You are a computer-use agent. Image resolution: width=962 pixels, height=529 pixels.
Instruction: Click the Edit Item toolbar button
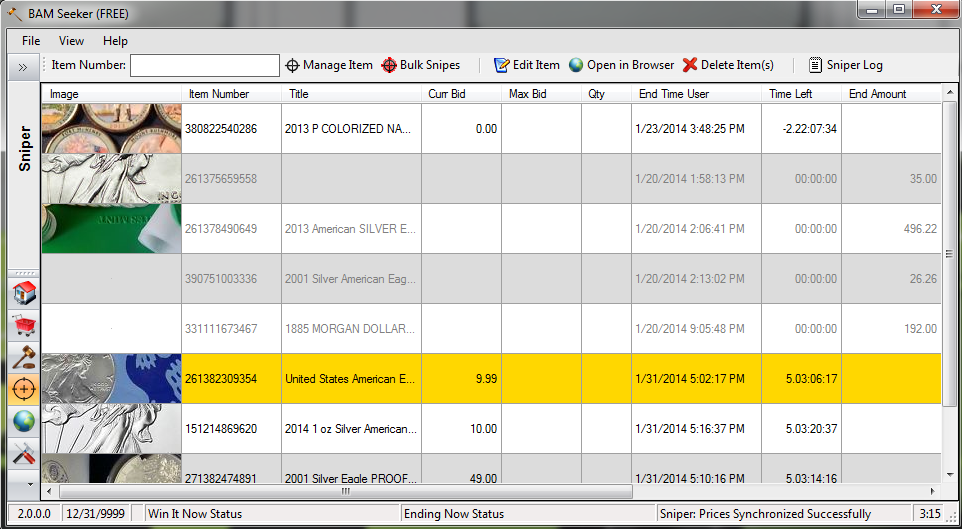click(526, 65)
